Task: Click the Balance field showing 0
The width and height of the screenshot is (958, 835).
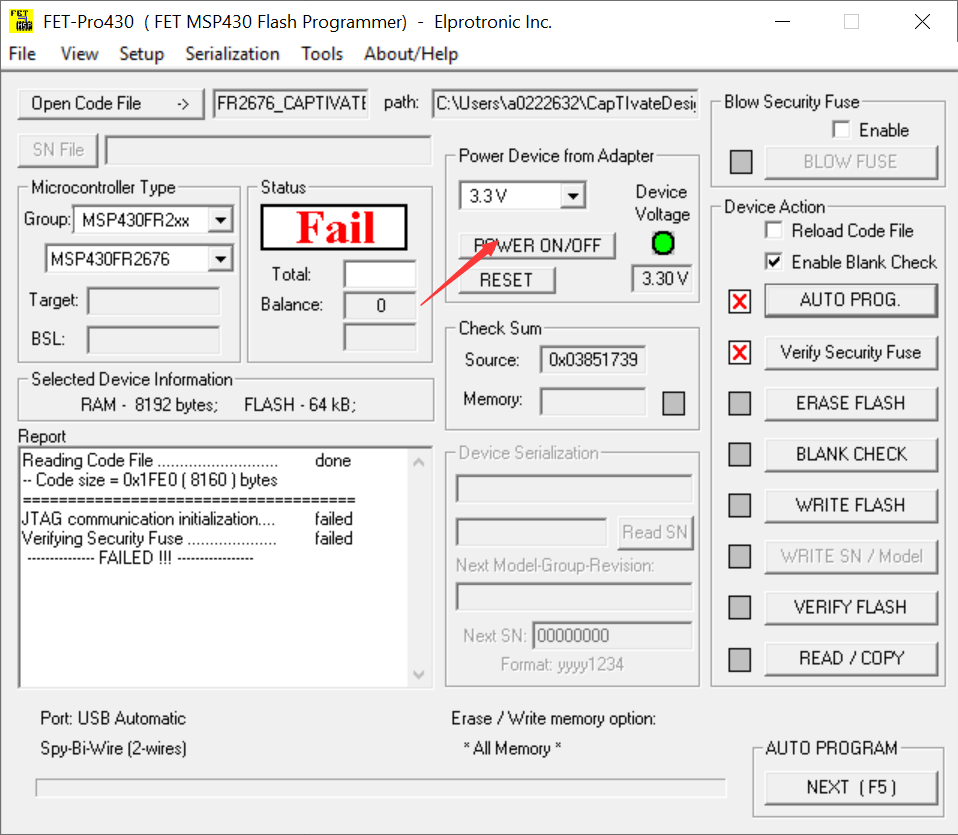Action: [x=380, y=305]
